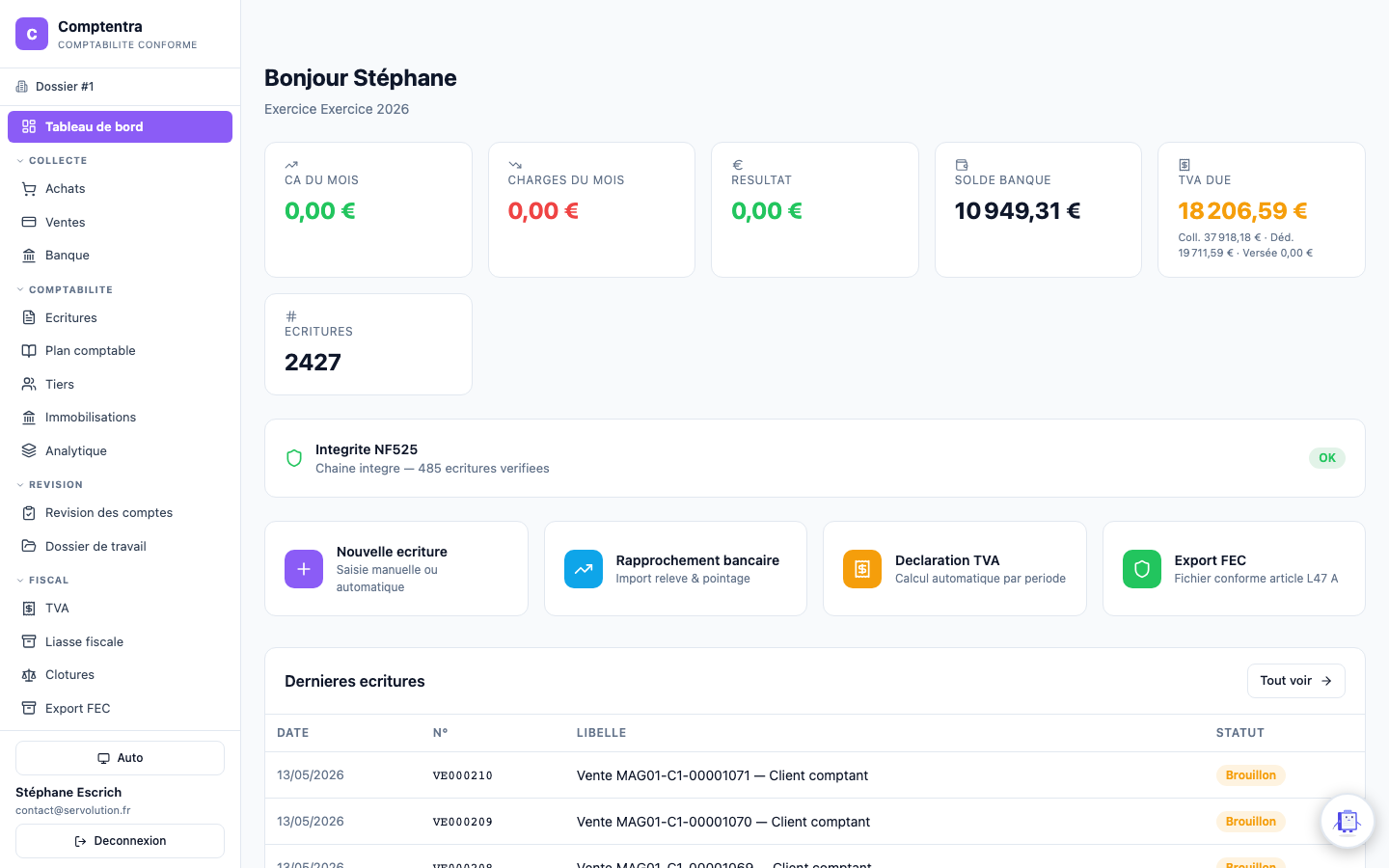Click the Achats cart icon

click(x=29, y=189)
